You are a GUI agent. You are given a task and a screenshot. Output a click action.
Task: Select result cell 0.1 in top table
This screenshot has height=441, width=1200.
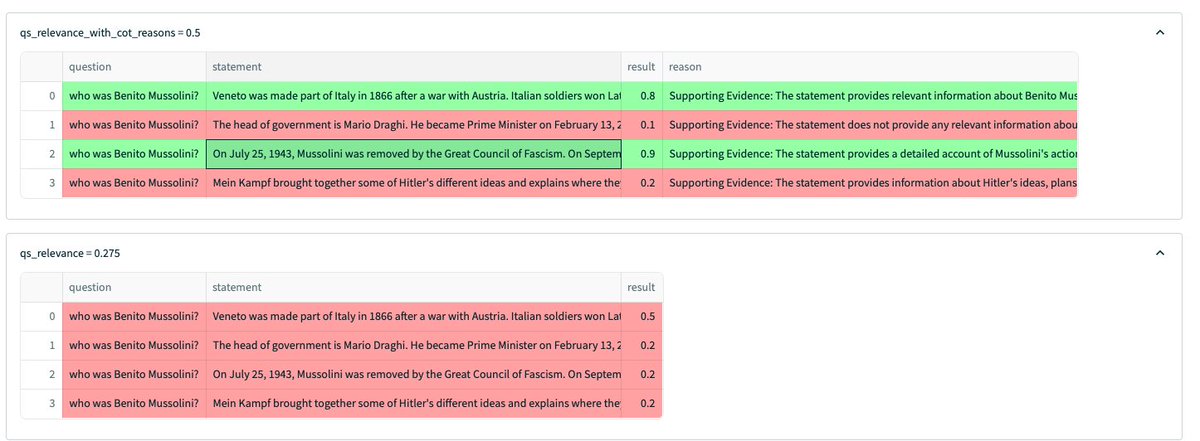coord(641,125)
